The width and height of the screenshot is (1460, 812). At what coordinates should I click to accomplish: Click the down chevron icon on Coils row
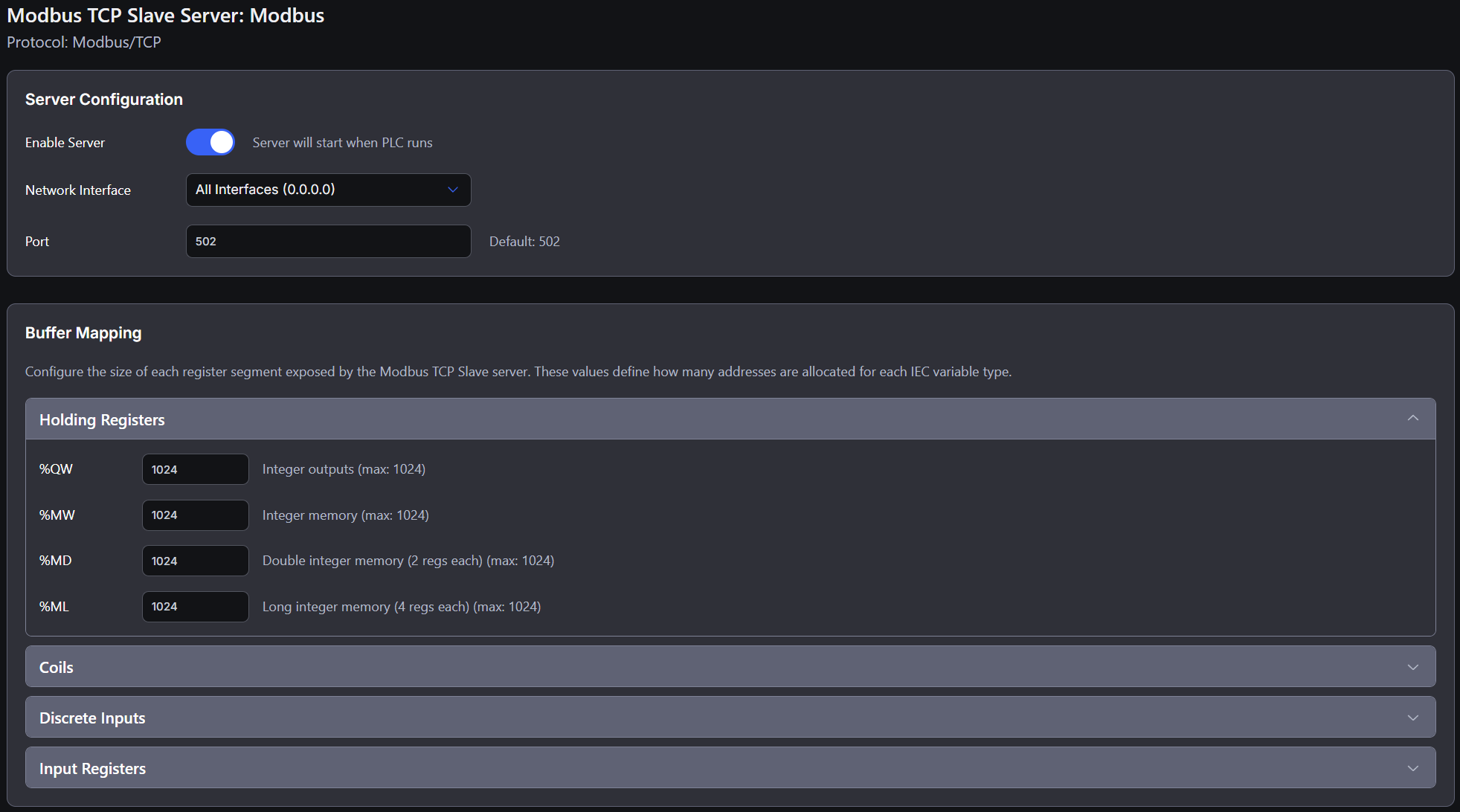(1412, 667)
